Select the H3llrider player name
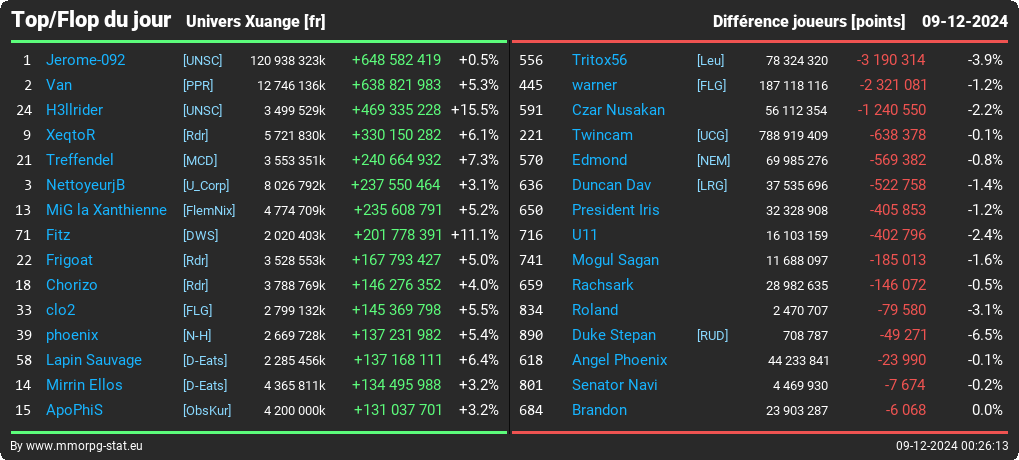1019x460 pixels. [74, 110]
